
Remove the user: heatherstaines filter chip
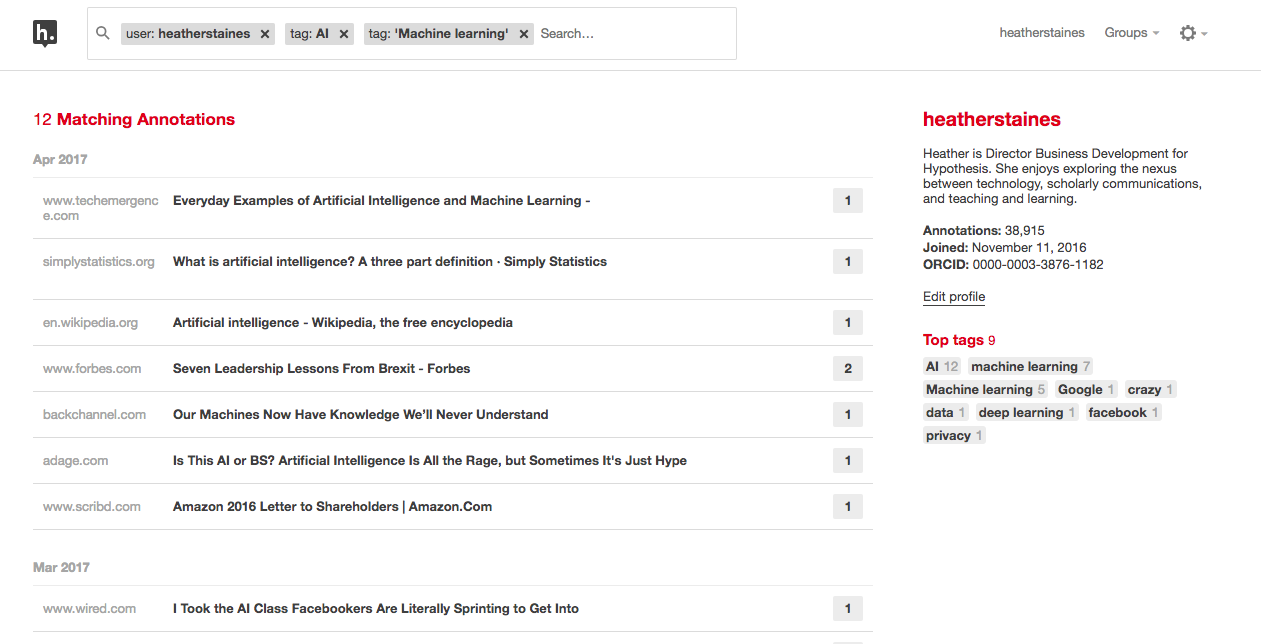click(265, 34)
